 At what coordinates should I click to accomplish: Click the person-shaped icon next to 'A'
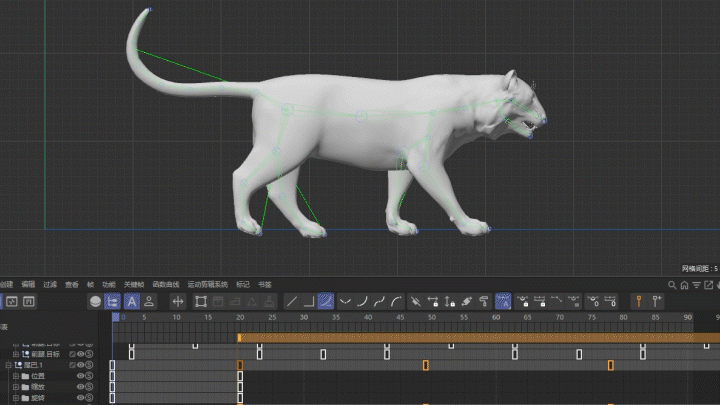coord(149,302)
